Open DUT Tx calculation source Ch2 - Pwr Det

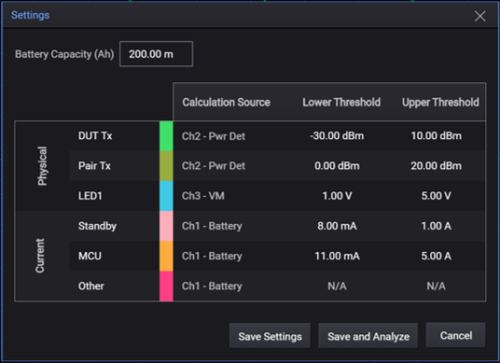[214, 136]
